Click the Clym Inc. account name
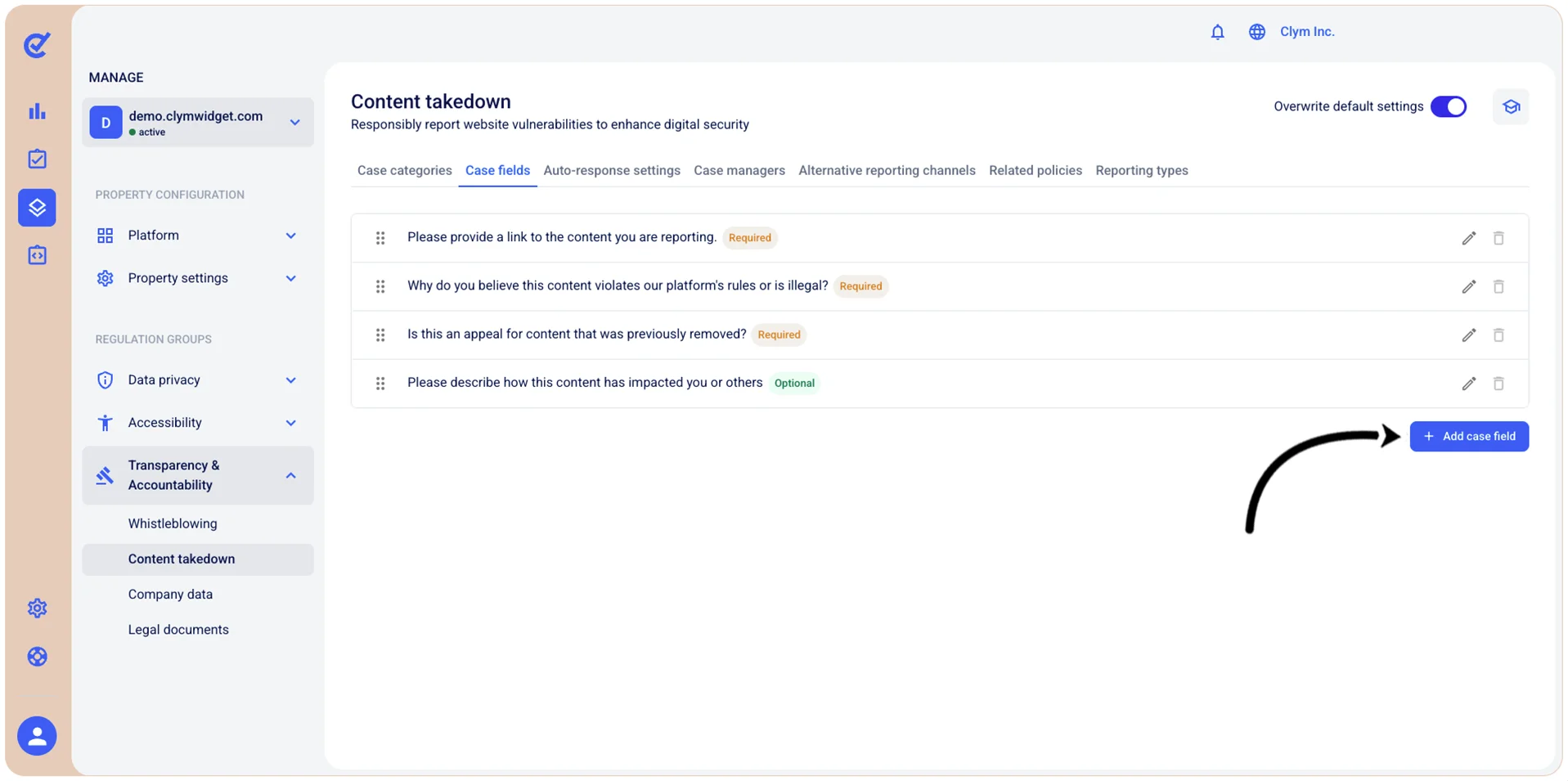This screenshot has height=781, width=1568. coord(1306,32)
